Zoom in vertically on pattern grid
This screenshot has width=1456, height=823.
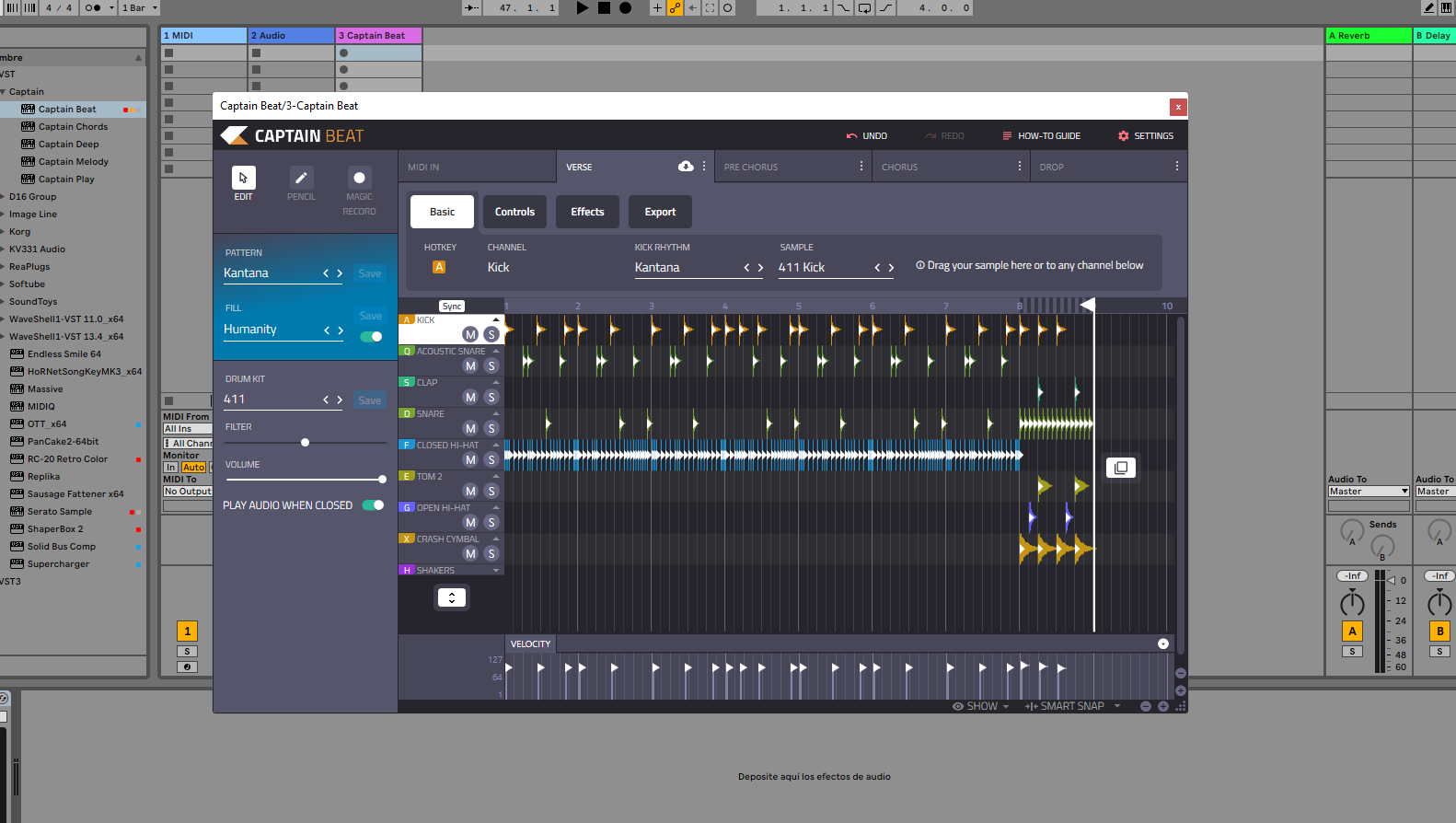pos(1181,690)
